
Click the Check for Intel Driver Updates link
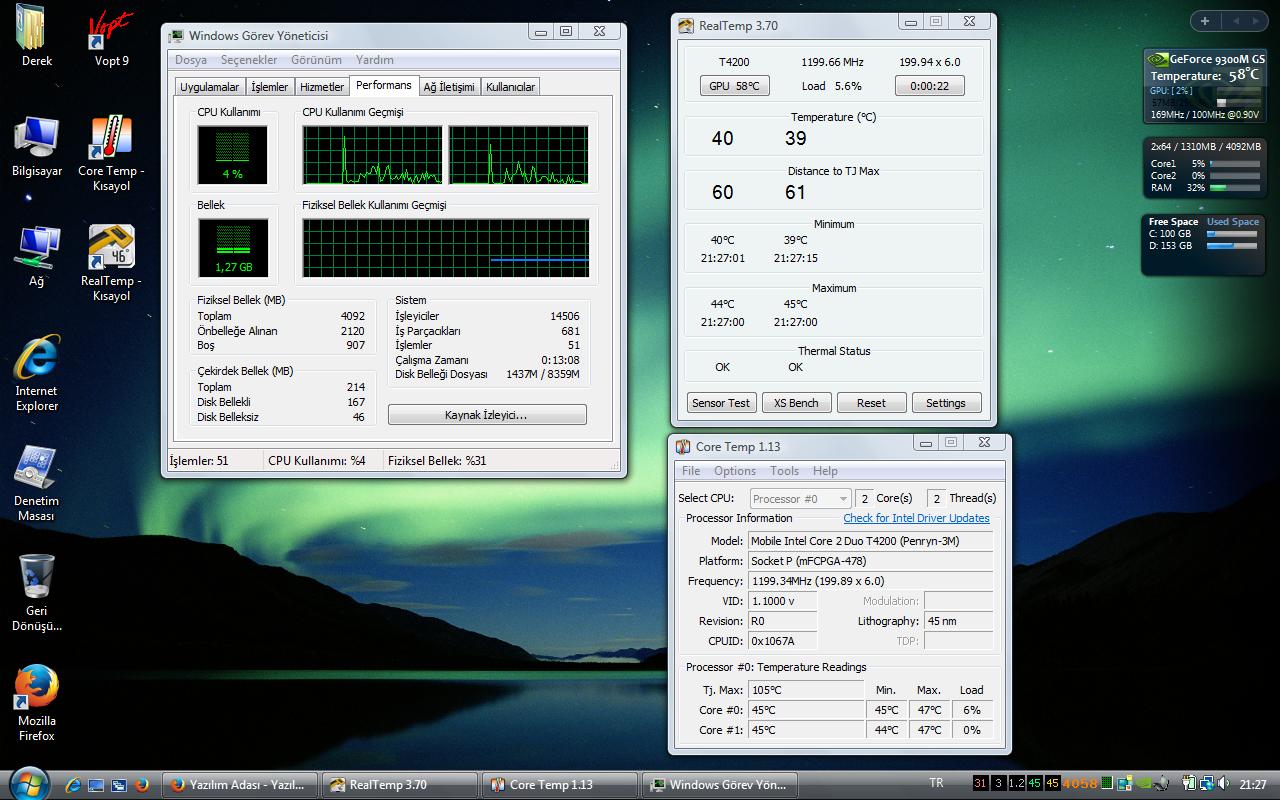pos(916,518)
